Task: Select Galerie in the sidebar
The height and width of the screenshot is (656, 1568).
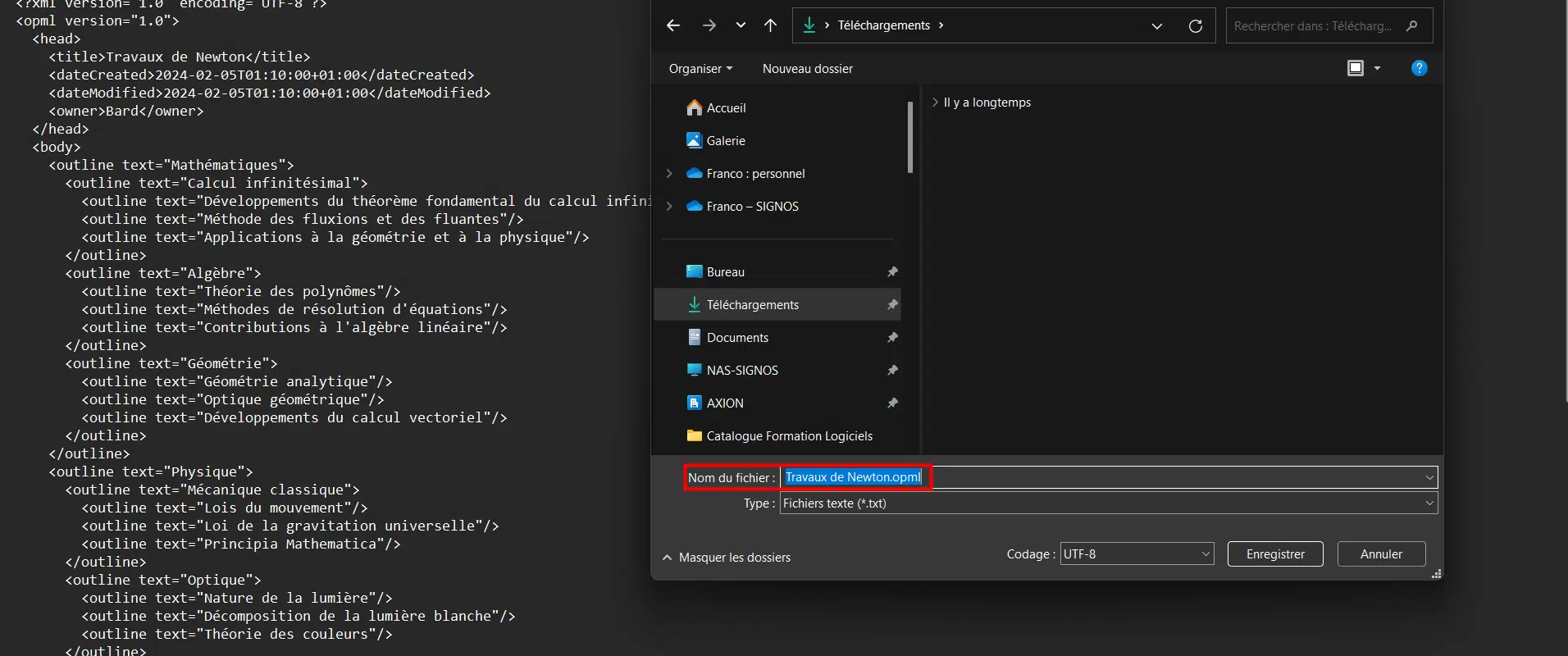Action: pyautogui.click(x=726, y=141)
